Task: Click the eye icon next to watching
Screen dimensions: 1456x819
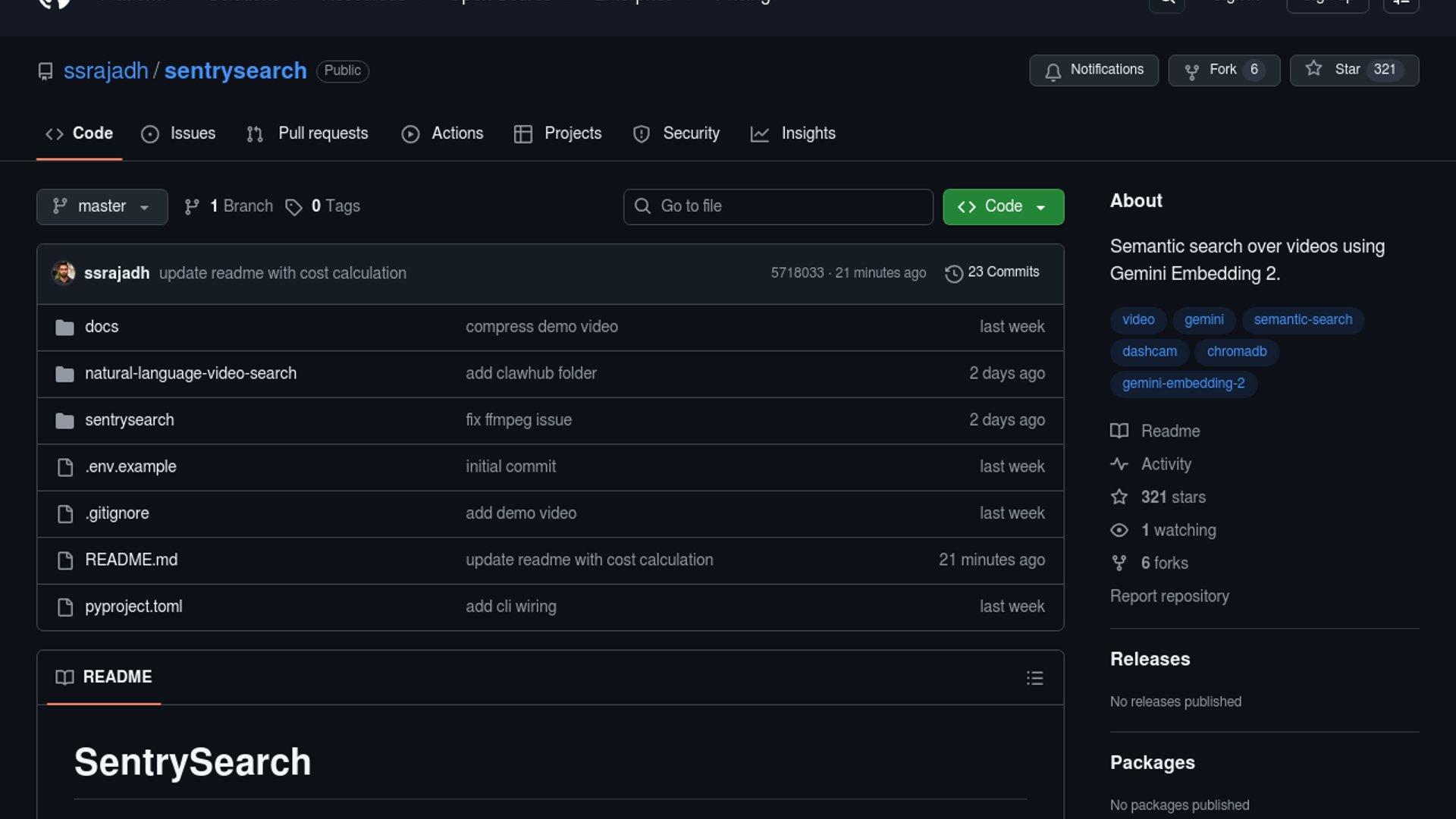Action: 1119,530
